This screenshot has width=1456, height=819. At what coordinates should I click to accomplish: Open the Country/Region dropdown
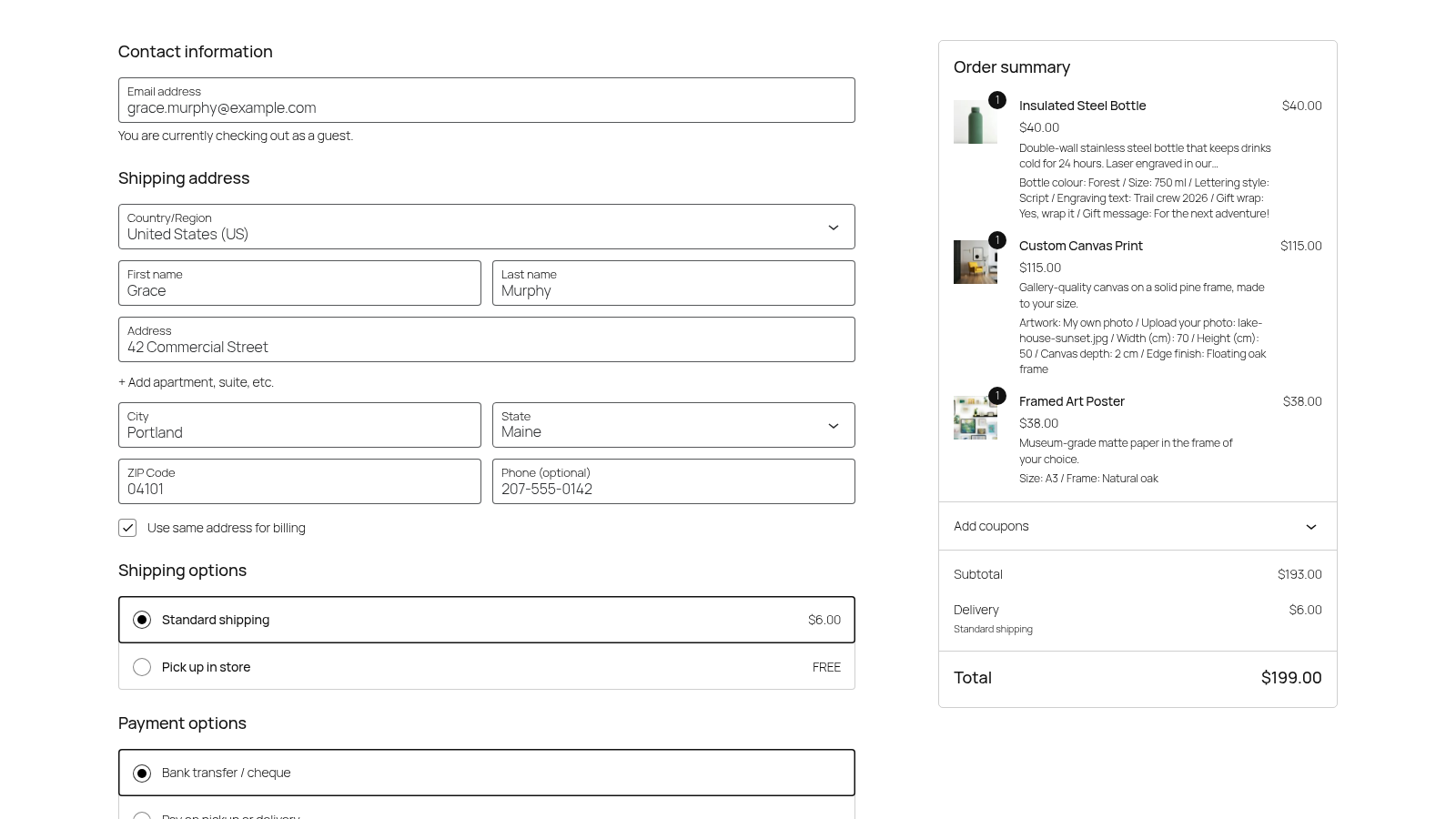(487, 227)
